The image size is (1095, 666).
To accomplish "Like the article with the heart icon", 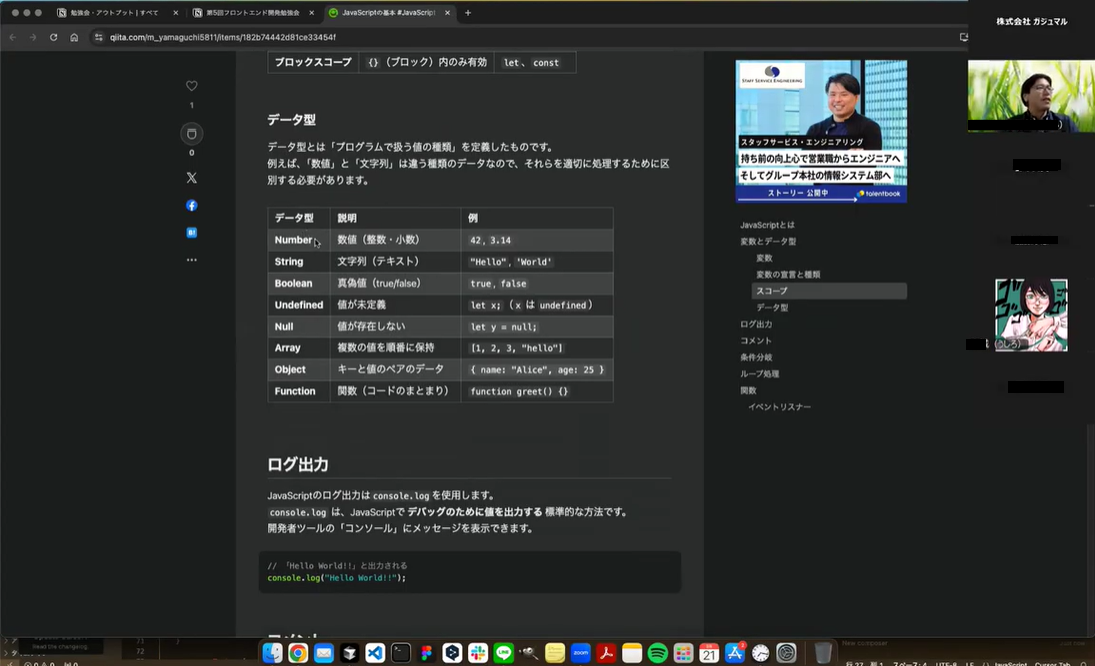I will tap(191, 86).
